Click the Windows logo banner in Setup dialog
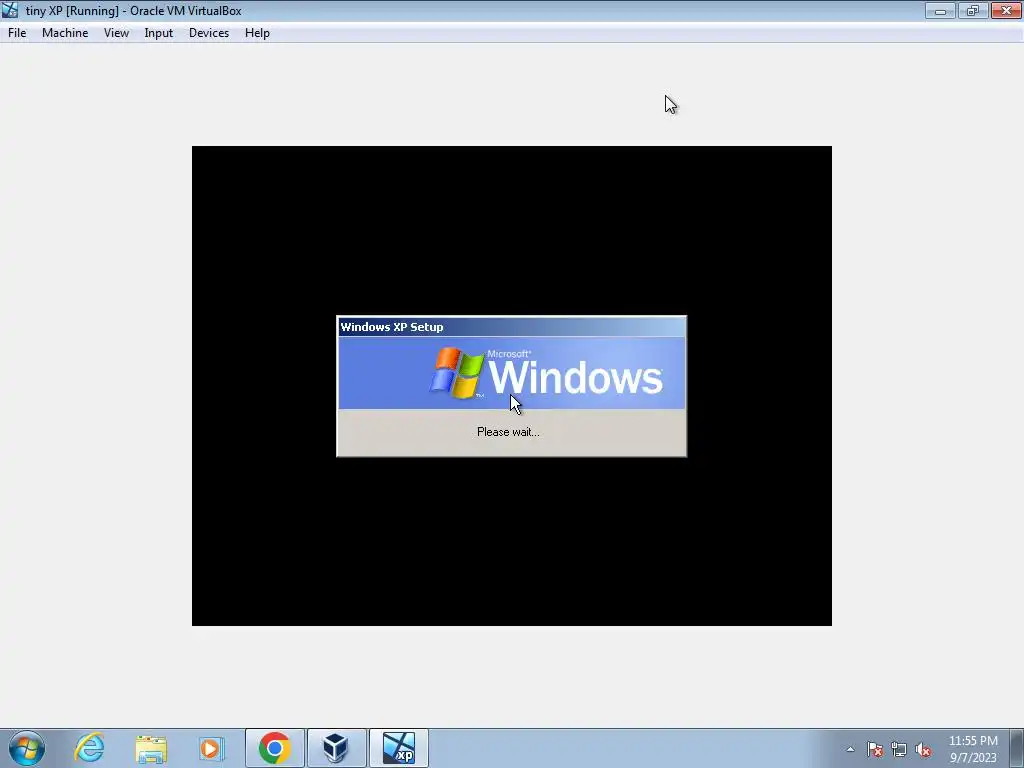This screenshot has width=1024, height=768. point(511,374)
